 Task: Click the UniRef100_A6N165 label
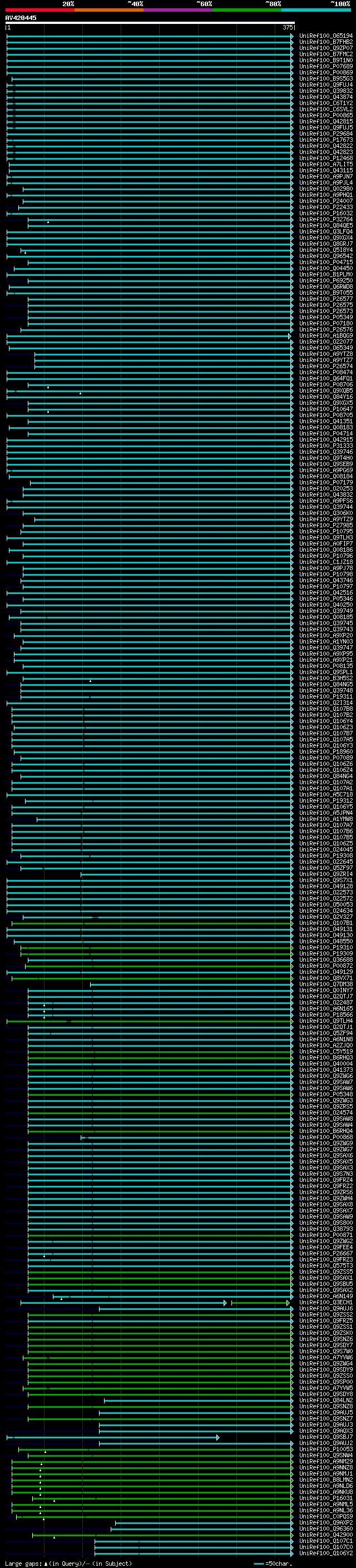pos(325,1009)
